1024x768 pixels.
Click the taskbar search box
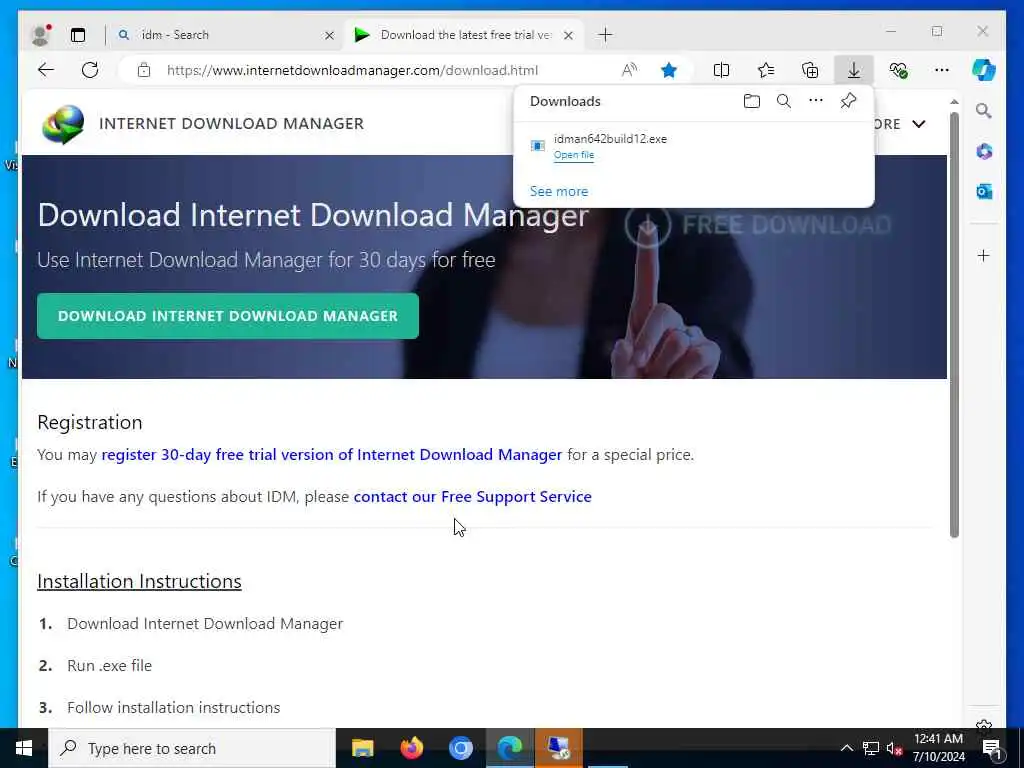(192, 748)
